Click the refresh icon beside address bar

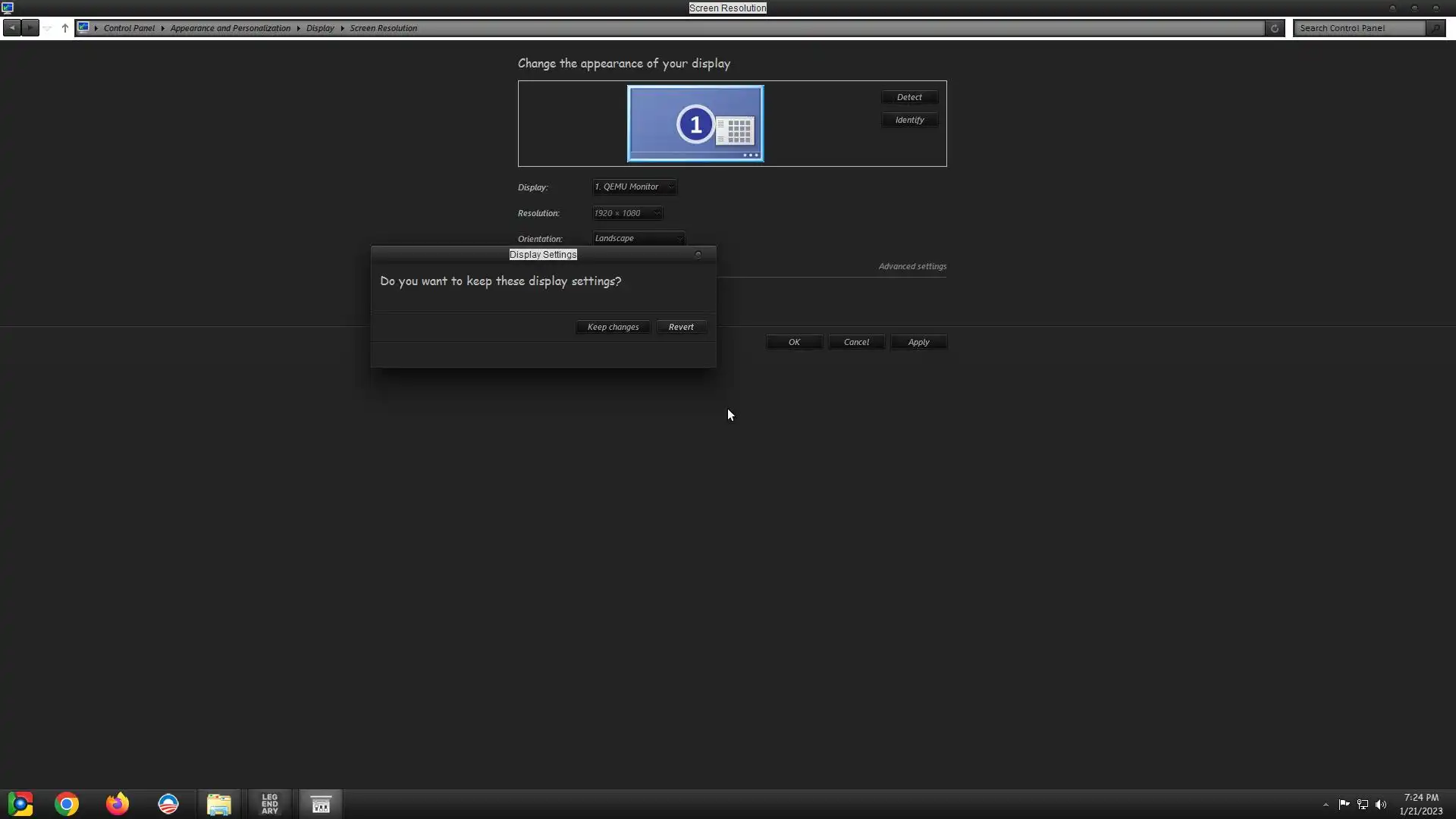(1275, 28)
